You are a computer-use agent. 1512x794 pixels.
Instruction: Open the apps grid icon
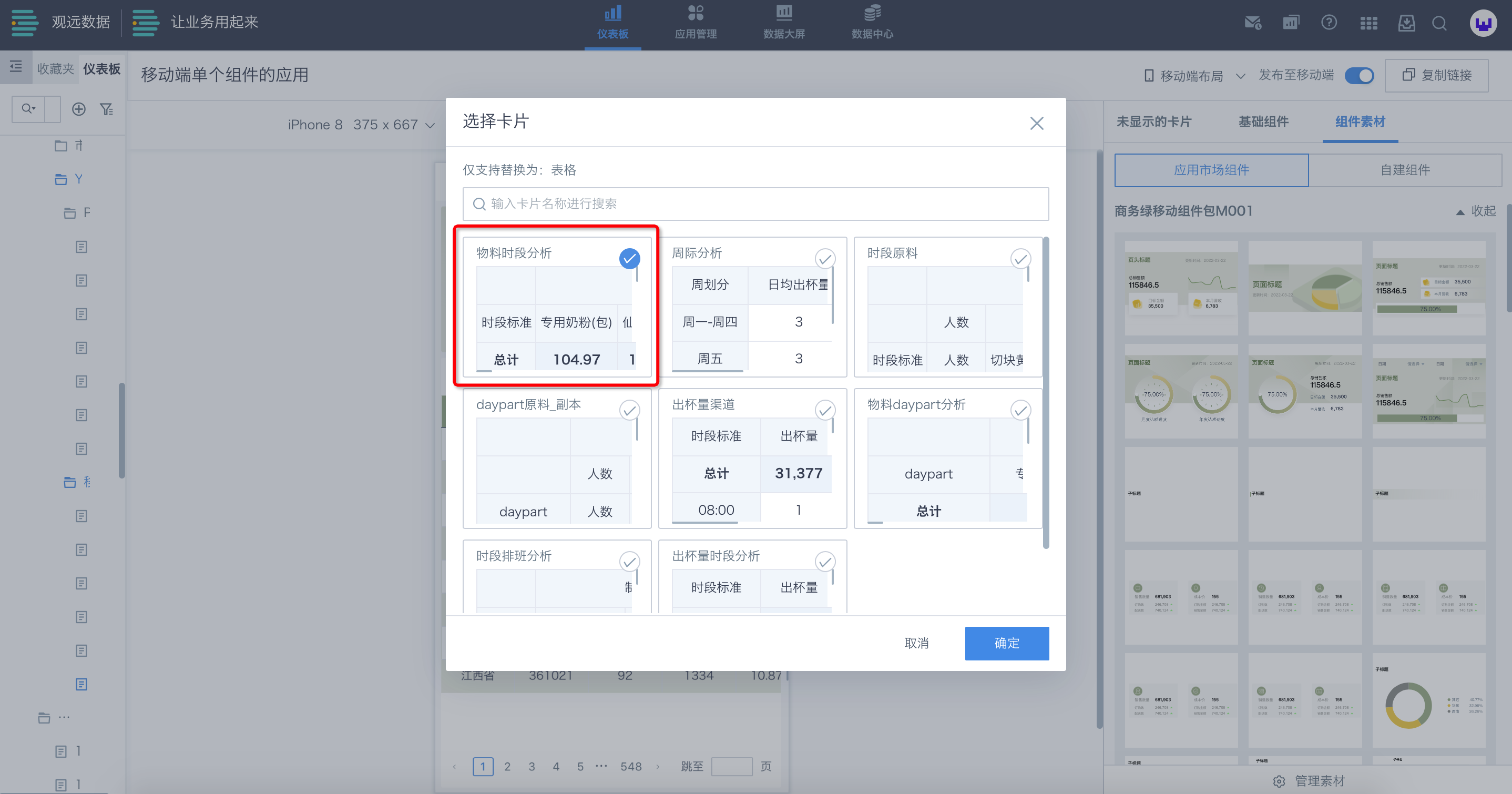[1368, 23]
